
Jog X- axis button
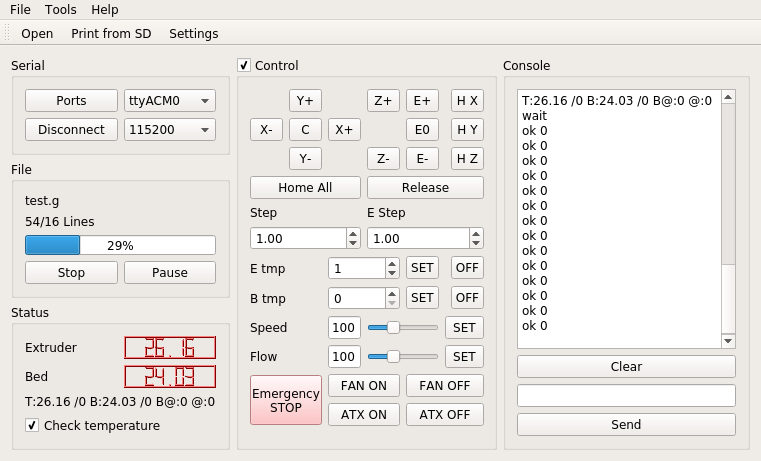pyautogui.click(x=266, y=130)
